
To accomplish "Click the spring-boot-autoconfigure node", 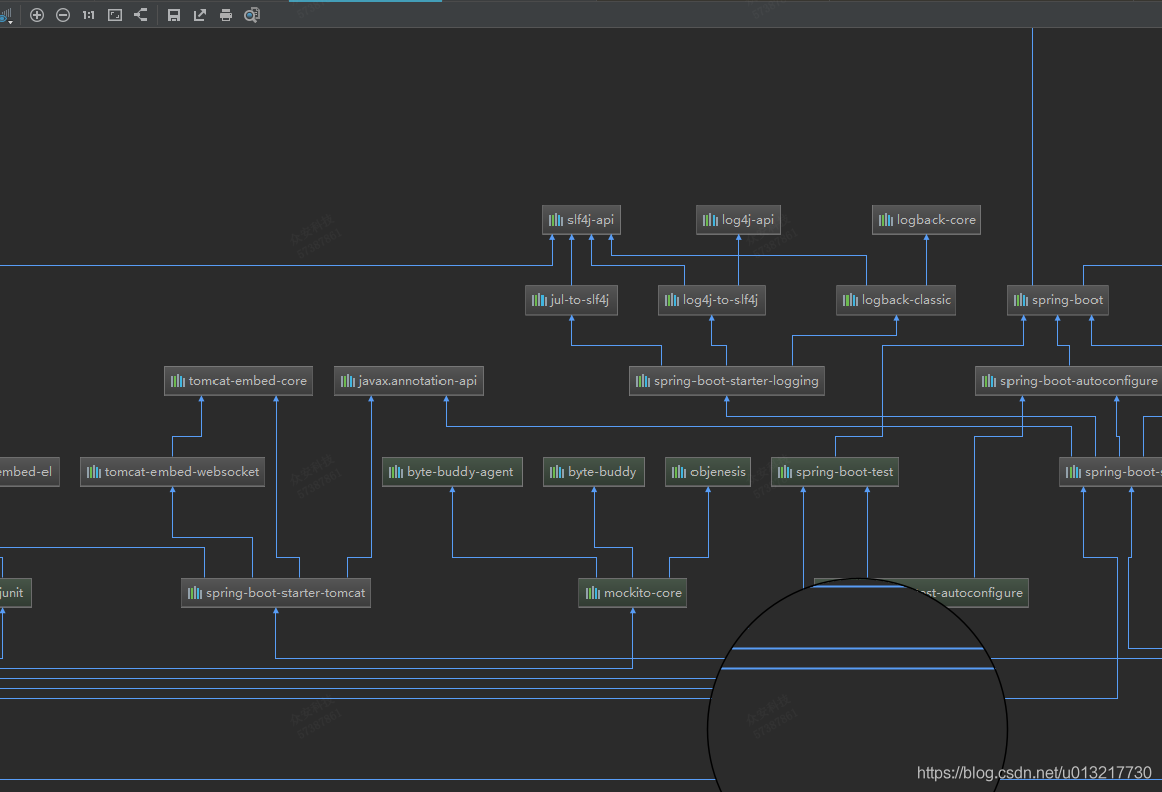I will (1069, 381).
